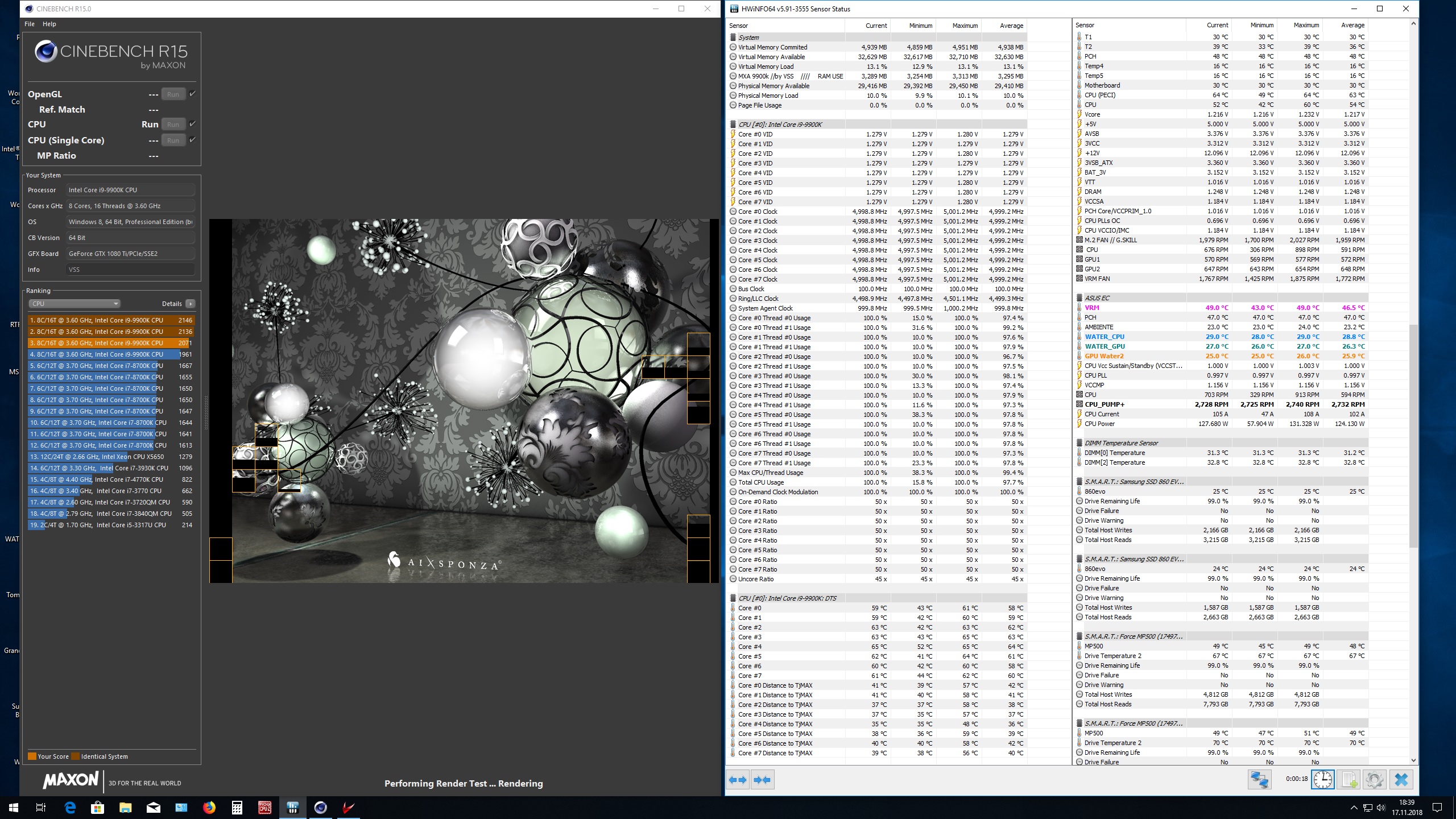Open Calculator from taskbar
Image resolution: width=1456 pixels, height=819 pixels.
tap(237, 808)
